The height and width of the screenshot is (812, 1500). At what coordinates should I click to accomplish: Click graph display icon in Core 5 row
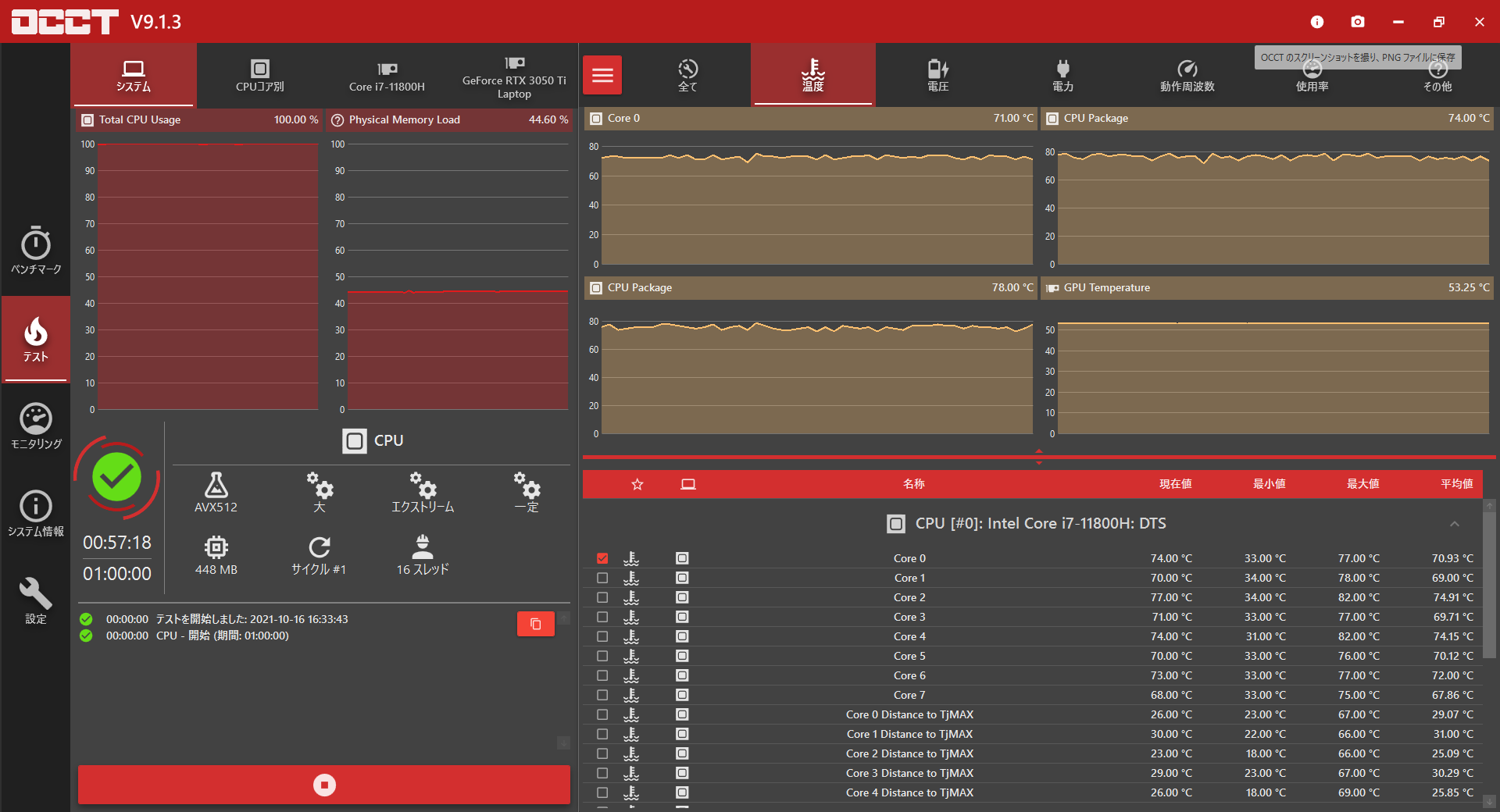[x=682, y=656]
